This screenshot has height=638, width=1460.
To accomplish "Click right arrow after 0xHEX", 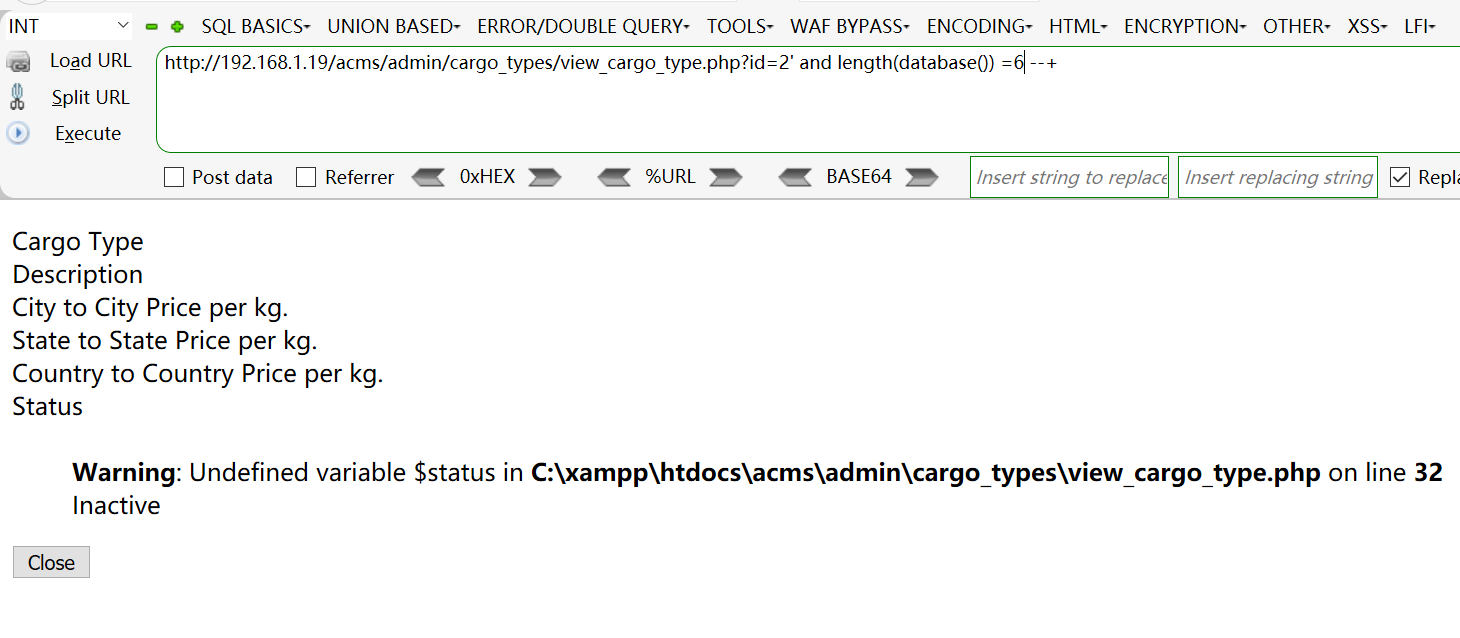I will (545, 177).
